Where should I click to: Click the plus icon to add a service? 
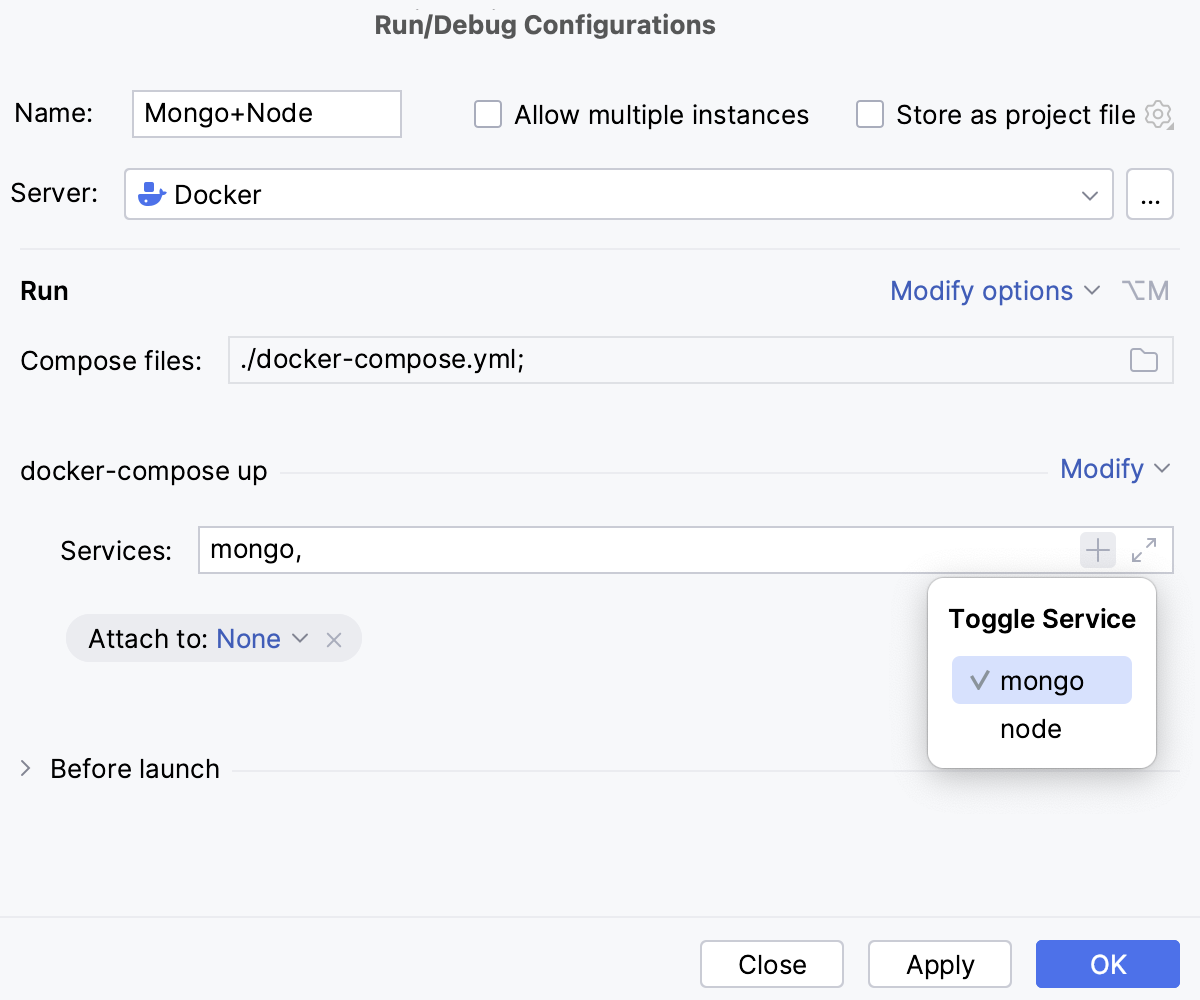point(1097,550)
